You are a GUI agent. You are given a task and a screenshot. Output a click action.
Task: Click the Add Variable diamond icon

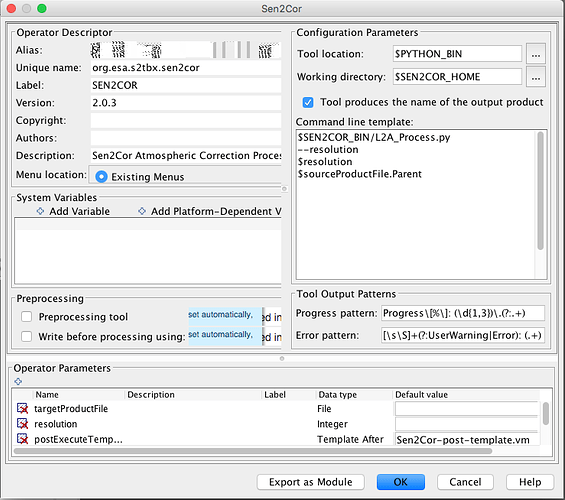[40, 211]
